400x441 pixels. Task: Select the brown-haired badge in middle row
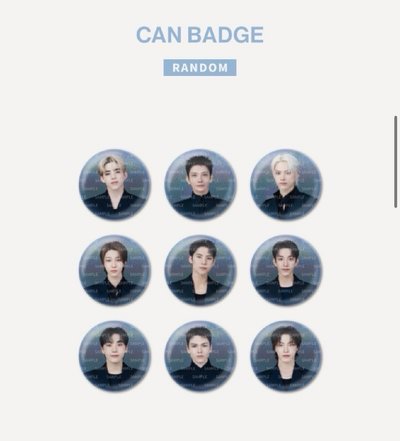point(115,270)
